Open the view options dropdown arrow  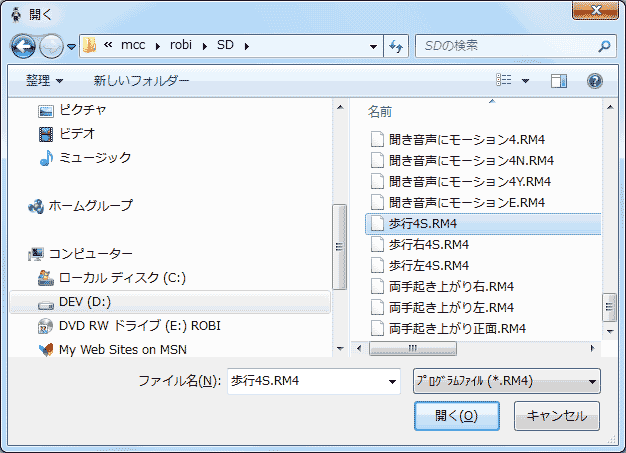tap(525, 81)
